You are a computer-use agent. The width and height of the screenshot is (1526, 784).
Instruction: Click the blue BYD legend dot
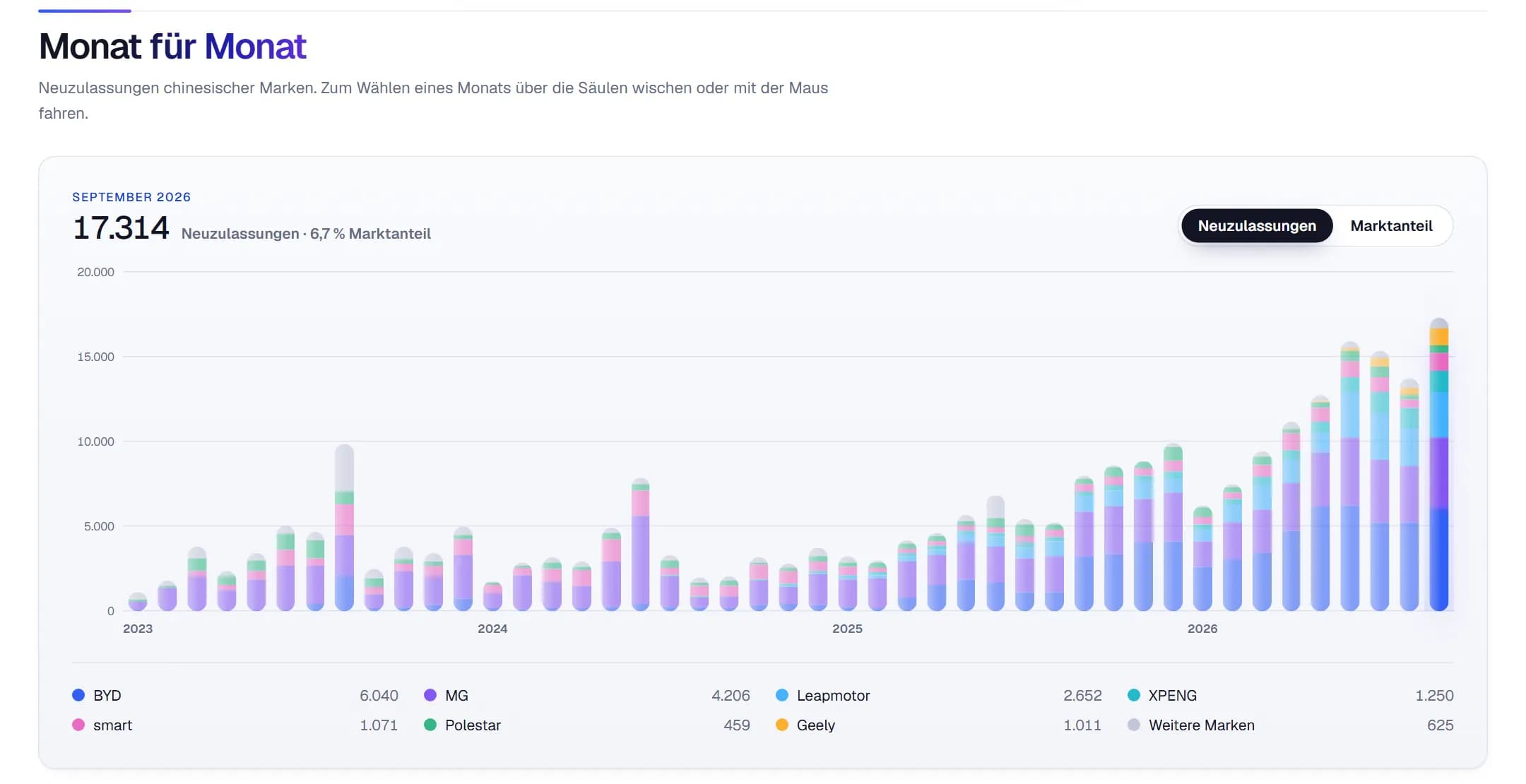pyautogui.click(x=78, y=695)
